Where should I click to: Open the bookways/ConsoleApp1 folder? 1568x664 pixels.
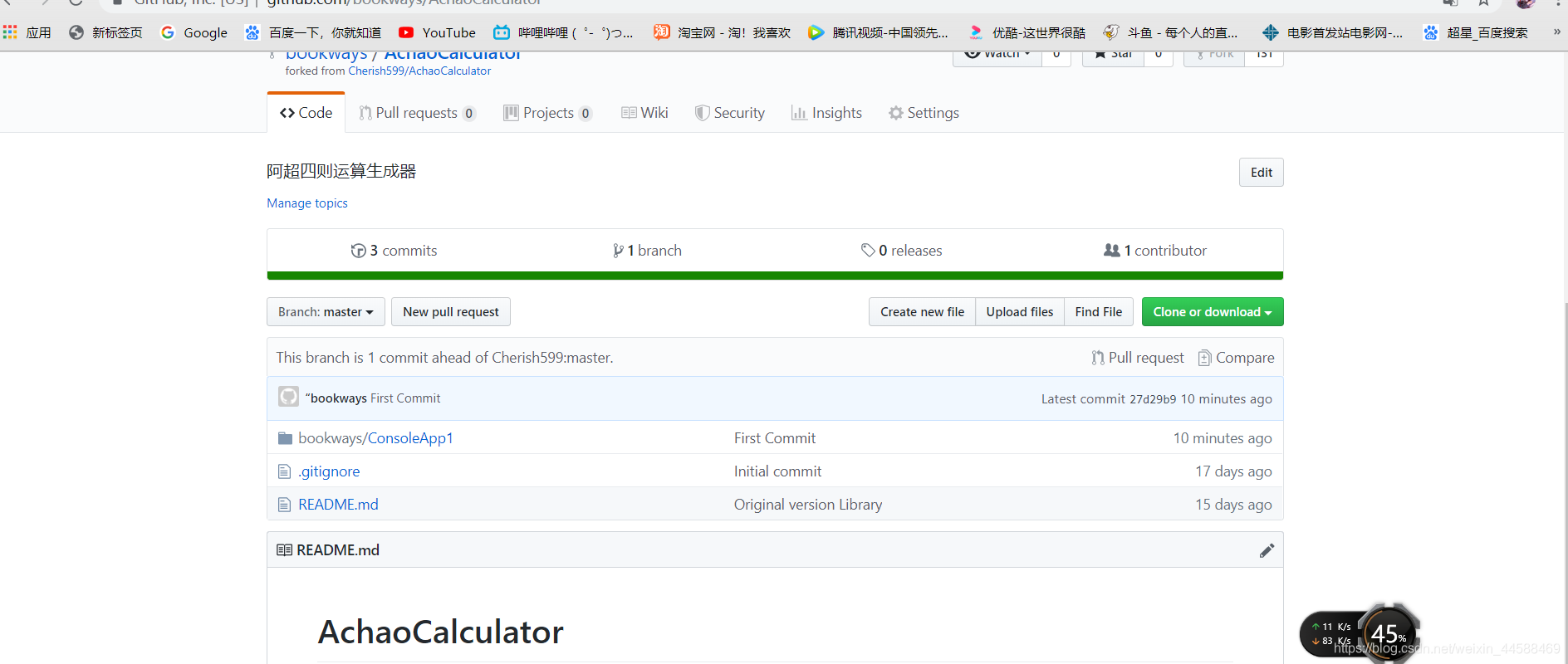(x=375, y=438)
